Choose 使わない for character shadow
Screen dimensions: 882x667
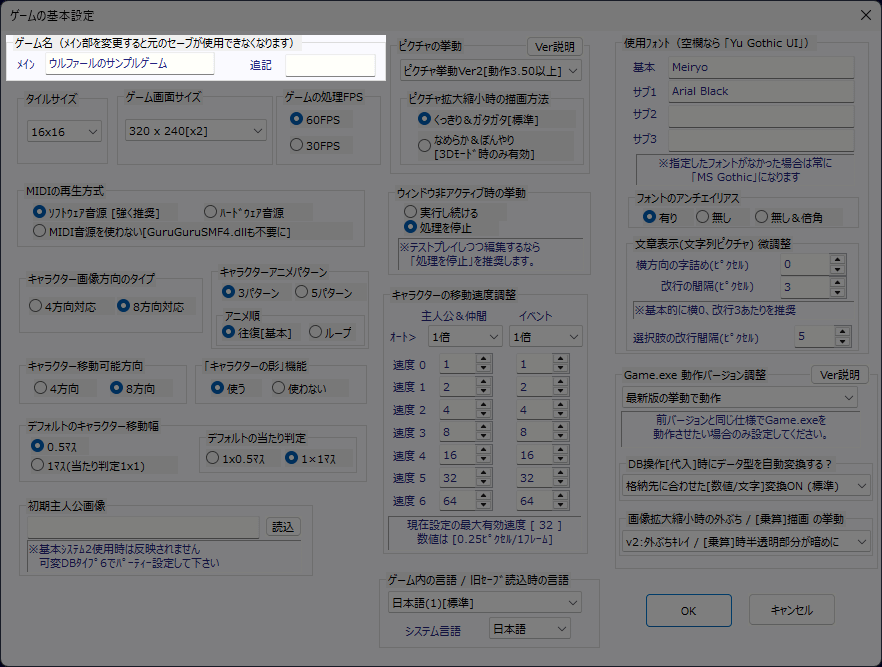279,388
